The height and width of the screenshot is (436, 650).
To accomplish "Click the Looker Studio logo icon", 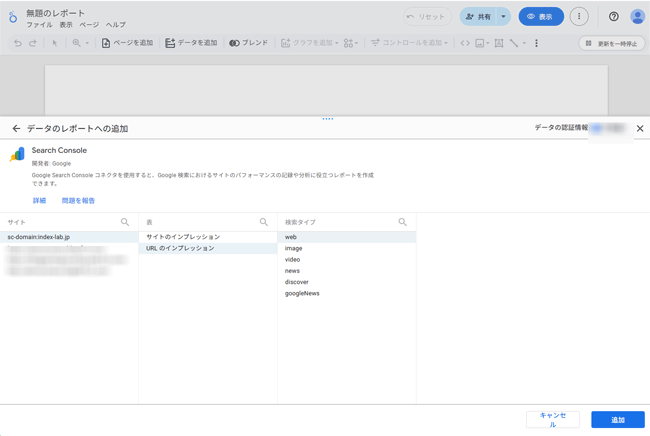I will (x=13, y=17).
